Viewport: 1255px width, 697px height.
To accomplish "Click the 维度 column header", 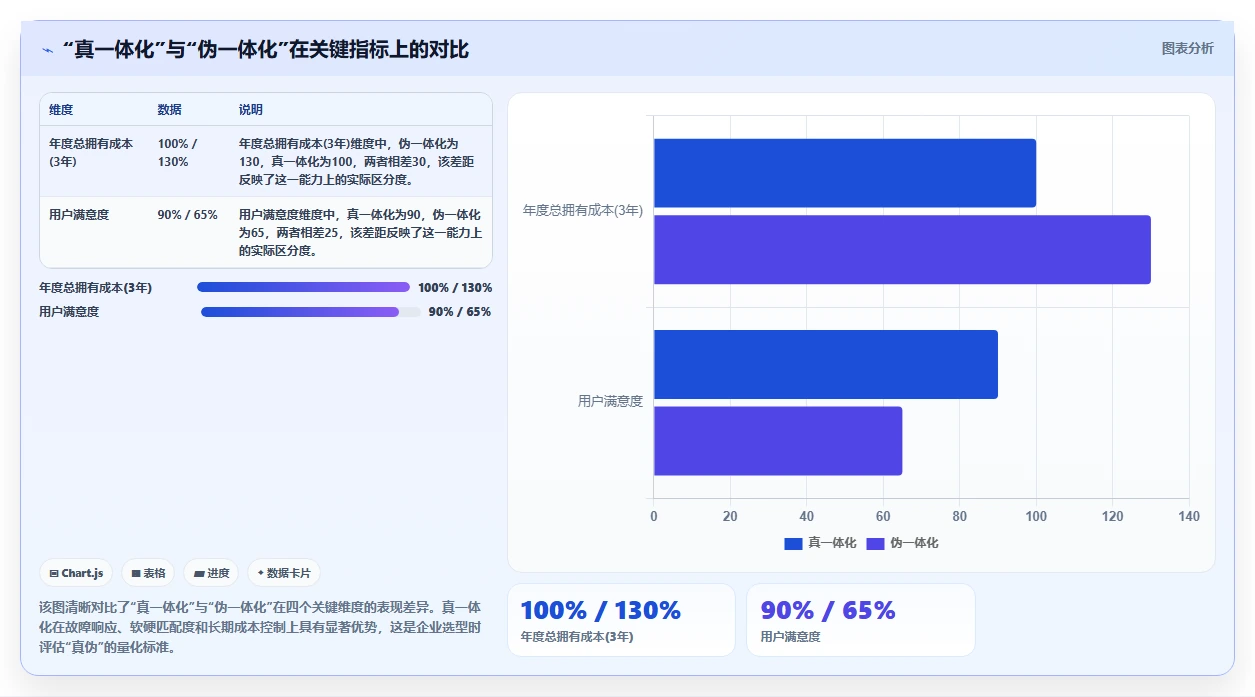I will pos(61,110).
